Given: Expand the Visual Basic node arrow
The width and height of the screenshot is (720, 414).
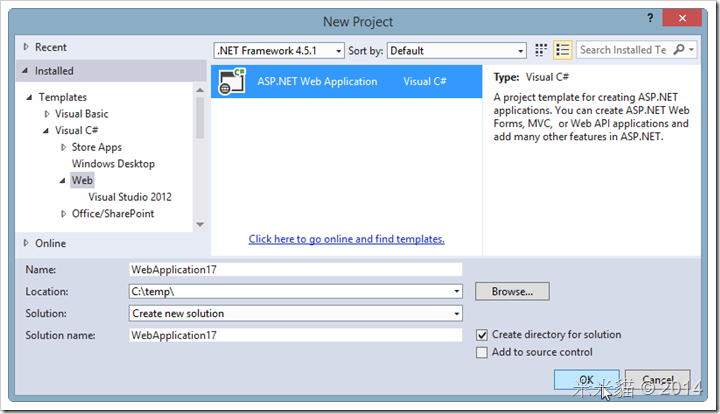Looking at the screenshot, I should pos(47,114).
